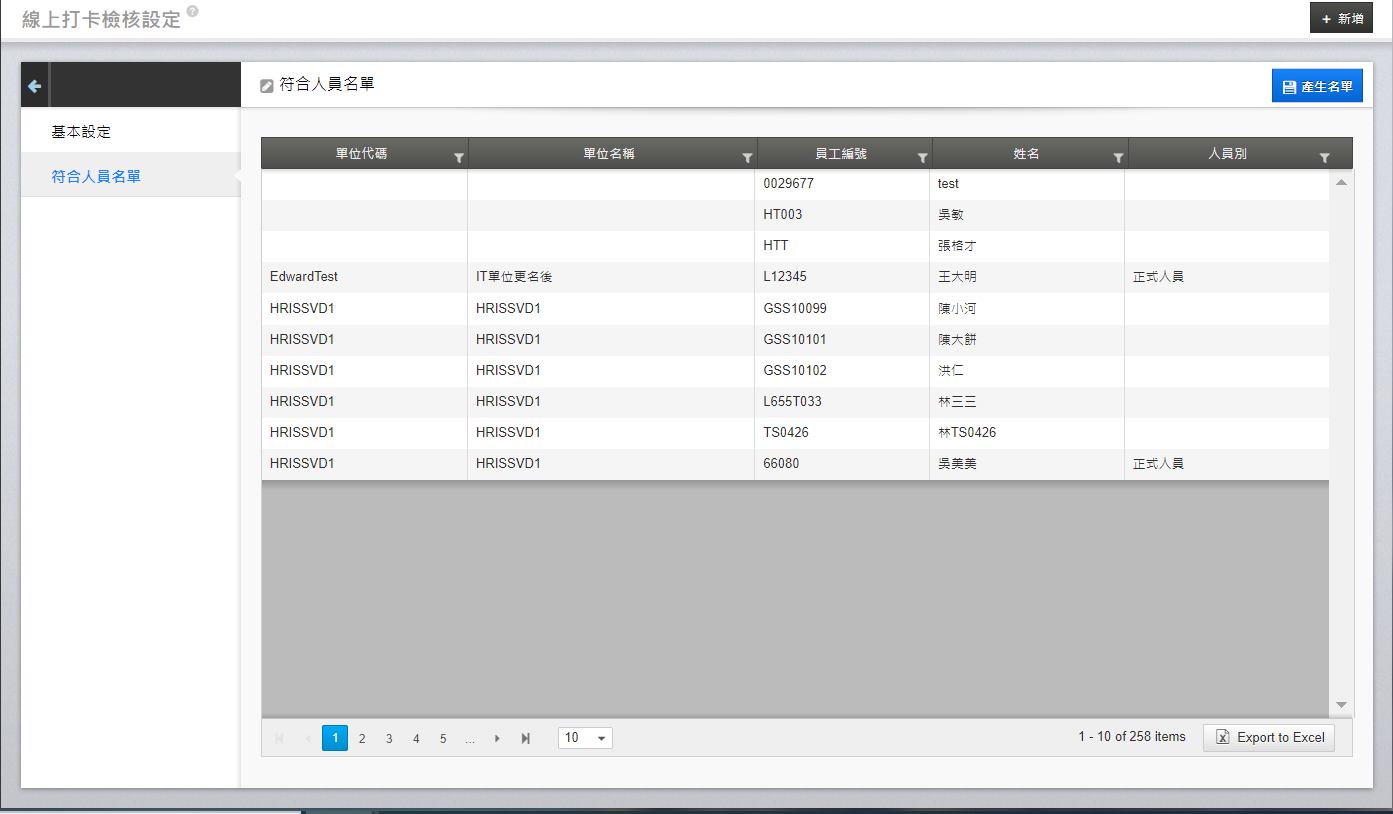This screenshot has height=814, width=1393.
Task: Switch to 基本設定 tab
Action: click(81, 132)
